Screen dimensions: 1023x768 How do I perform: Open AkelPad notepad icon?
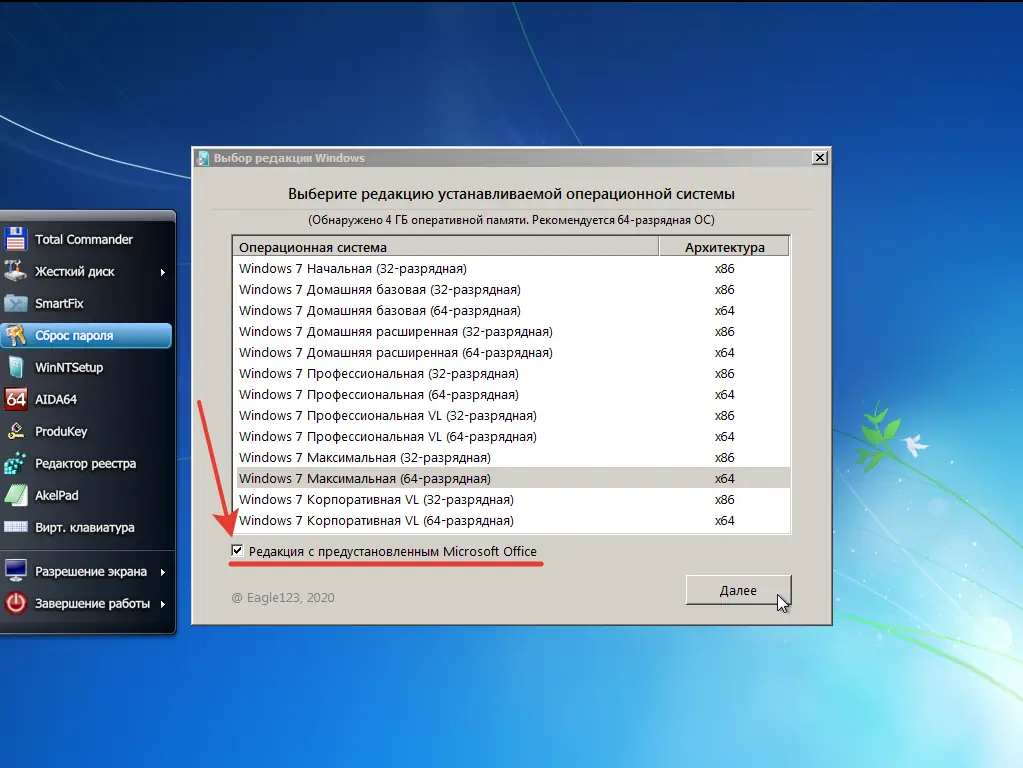point(16,495)
